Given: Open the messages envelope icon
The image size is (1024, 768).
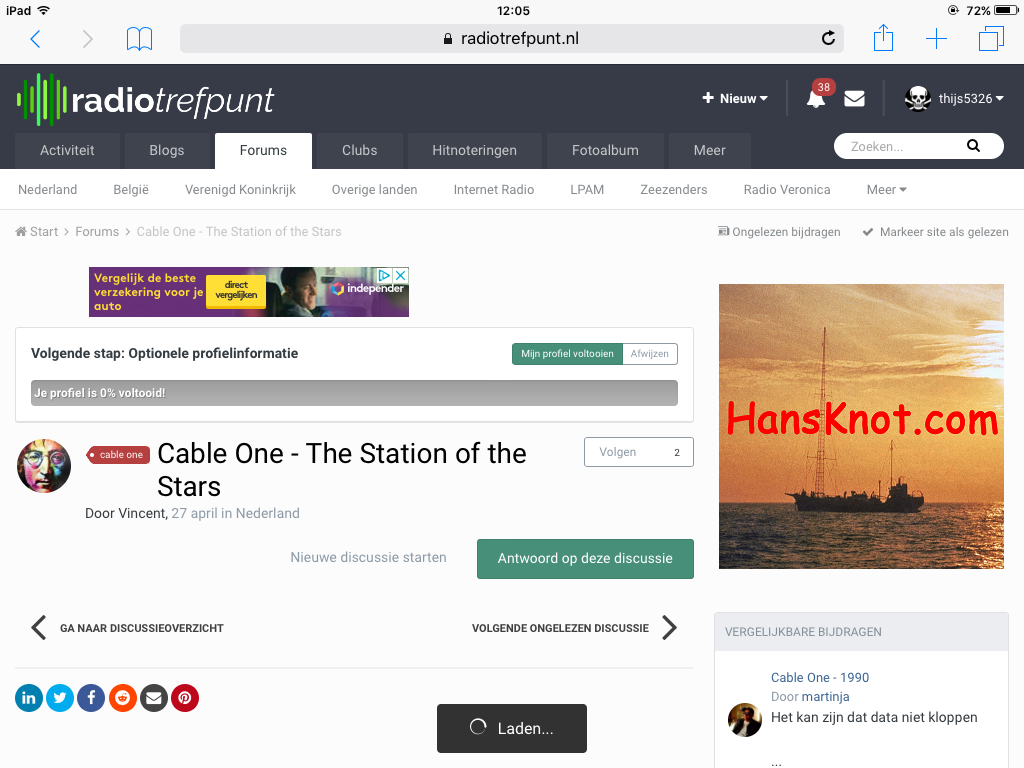Looking at the screenshot, I should click(x=854, y=98).
